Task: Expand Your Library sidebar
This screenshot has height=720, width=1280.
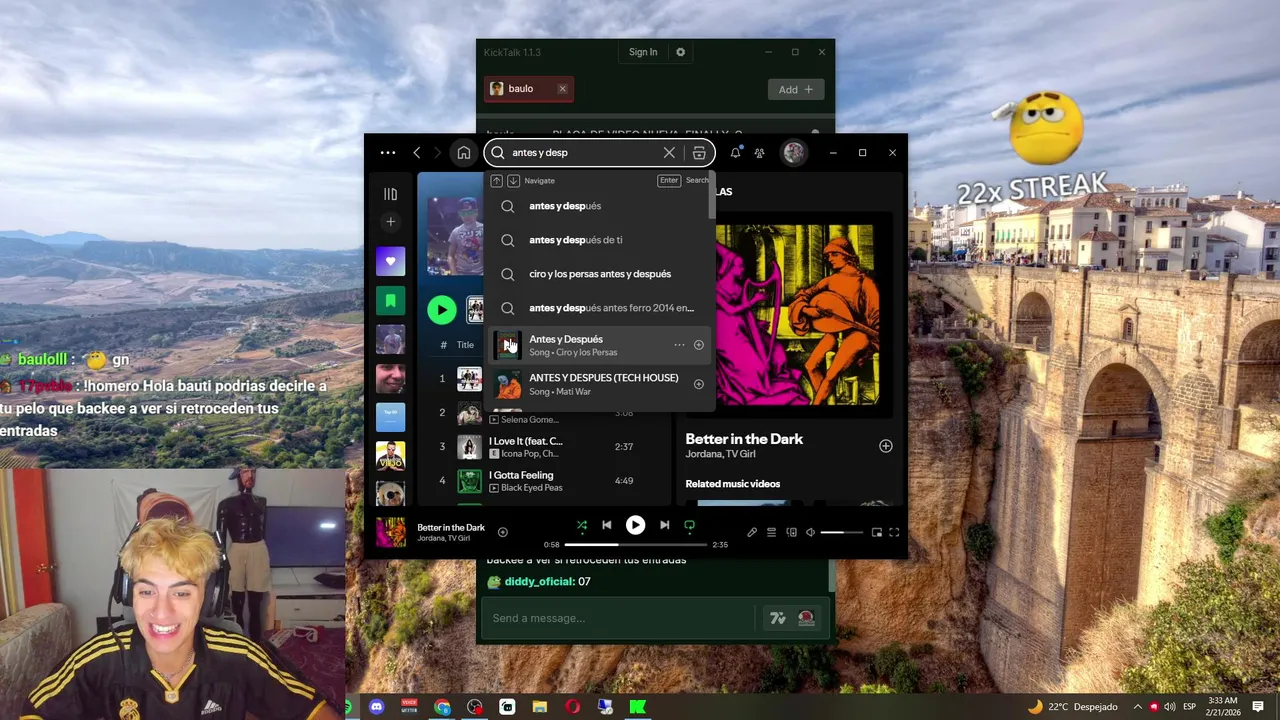Action: click(x=390, y=194)
